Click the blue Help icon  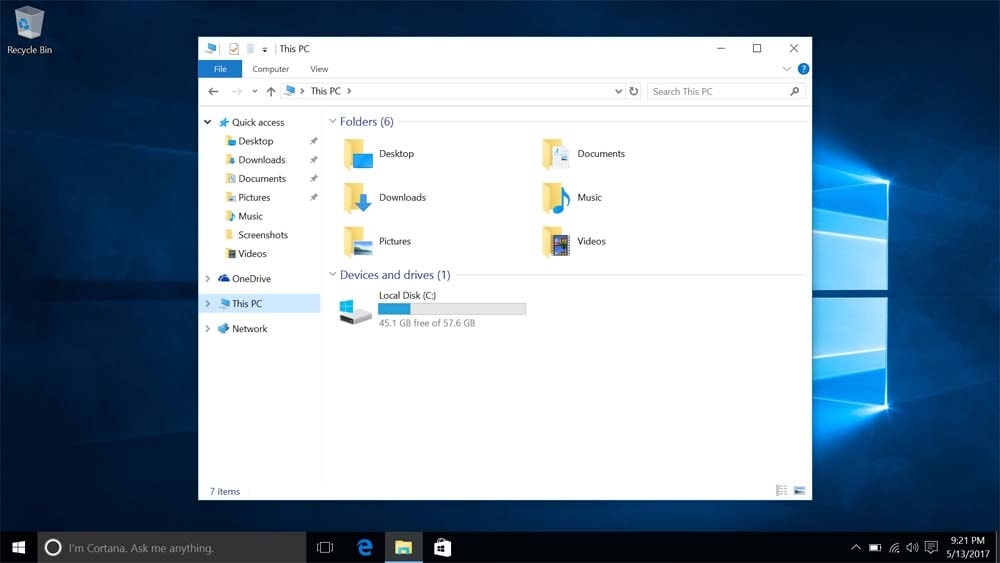pos(803,69)
